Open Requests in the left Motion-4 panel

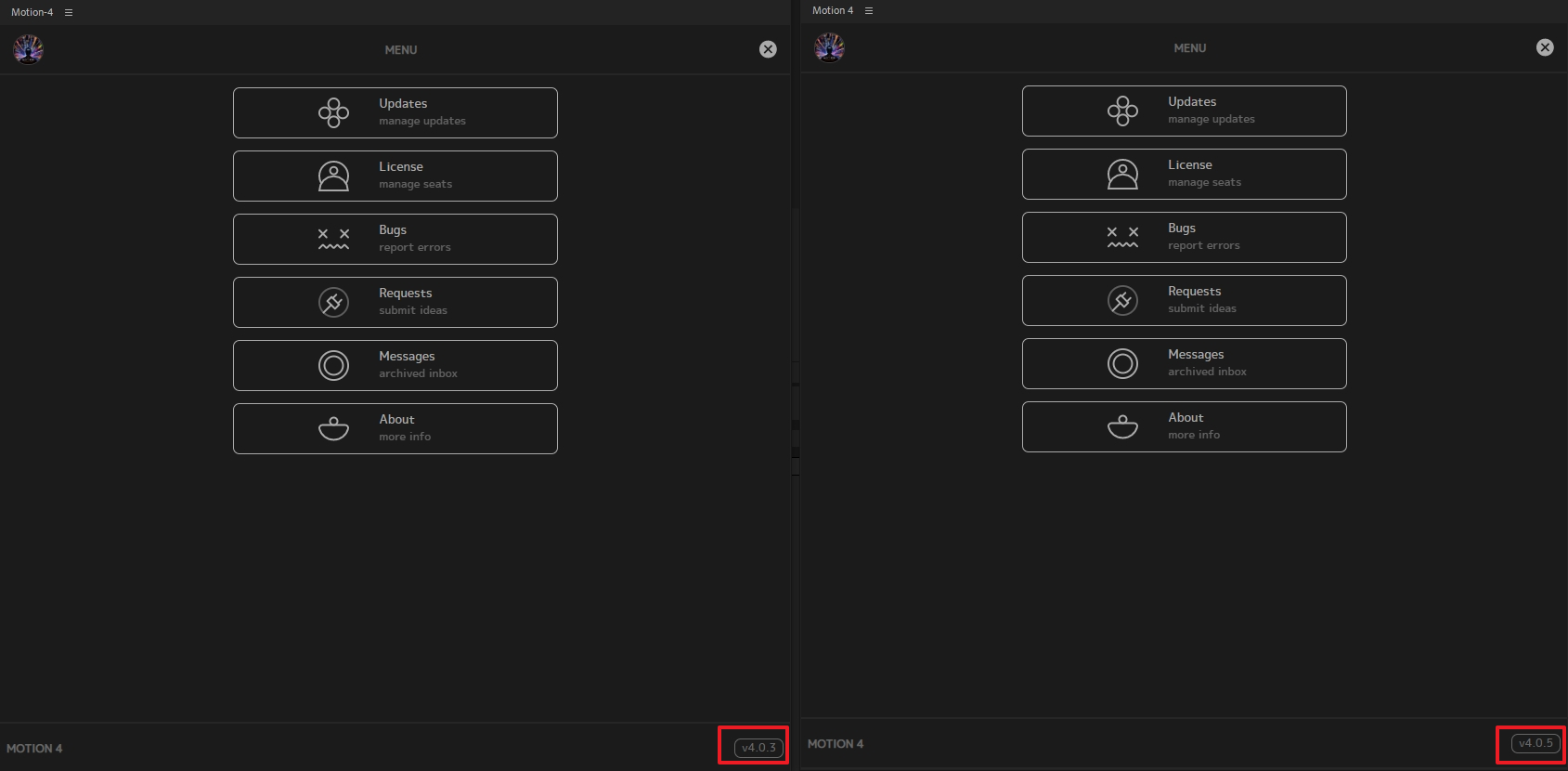(395, 302)
